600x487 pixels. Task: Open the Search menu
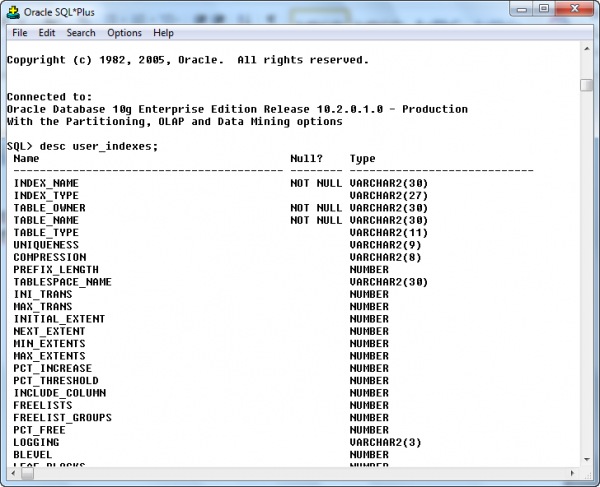click(81, 33)
